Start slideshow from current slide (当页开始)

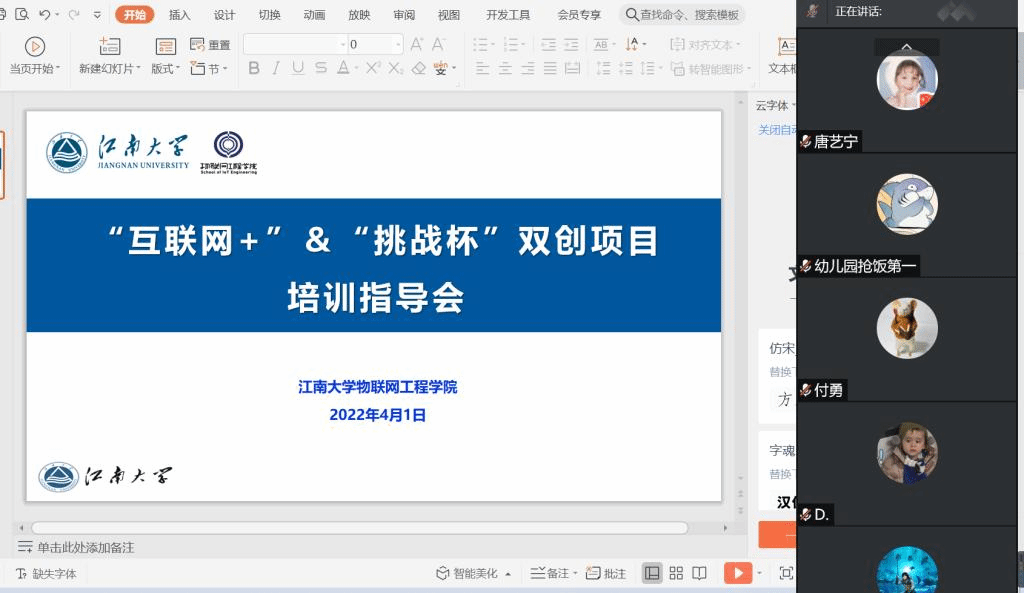pyautogui.click(x=34, y=47)
